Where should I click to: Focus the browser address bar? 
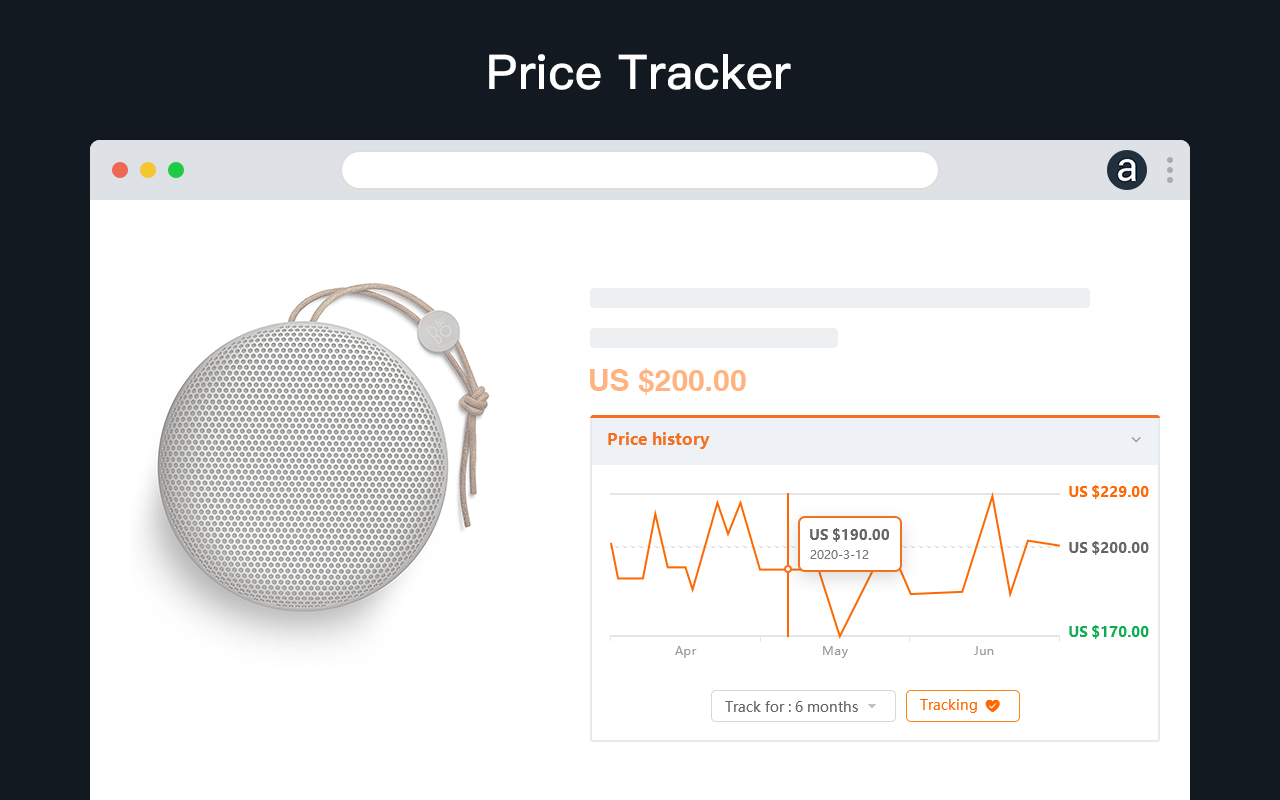tap(640, 170)
